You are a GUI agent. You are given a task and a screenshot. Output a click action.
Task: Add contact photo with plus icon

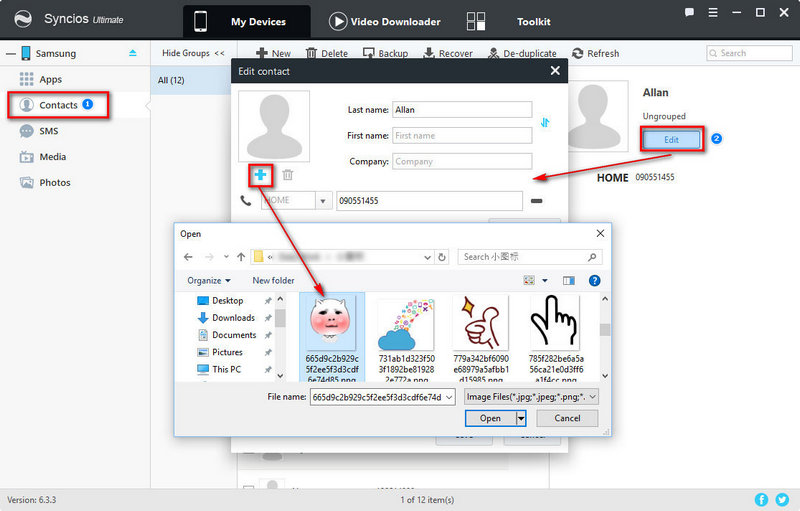[260, 175]
